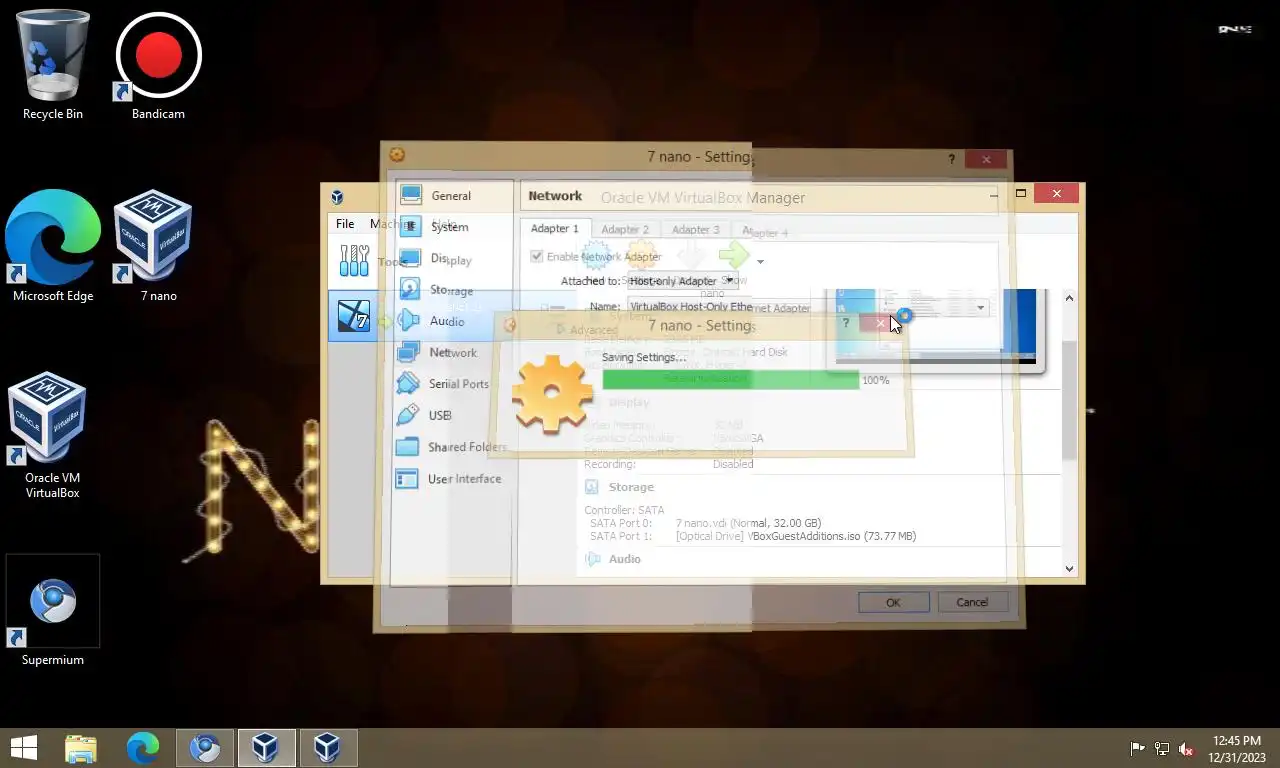1280x768 pixels.
Task: Open Microsoft Edge desktop shortcut
Action: [53, 246]
